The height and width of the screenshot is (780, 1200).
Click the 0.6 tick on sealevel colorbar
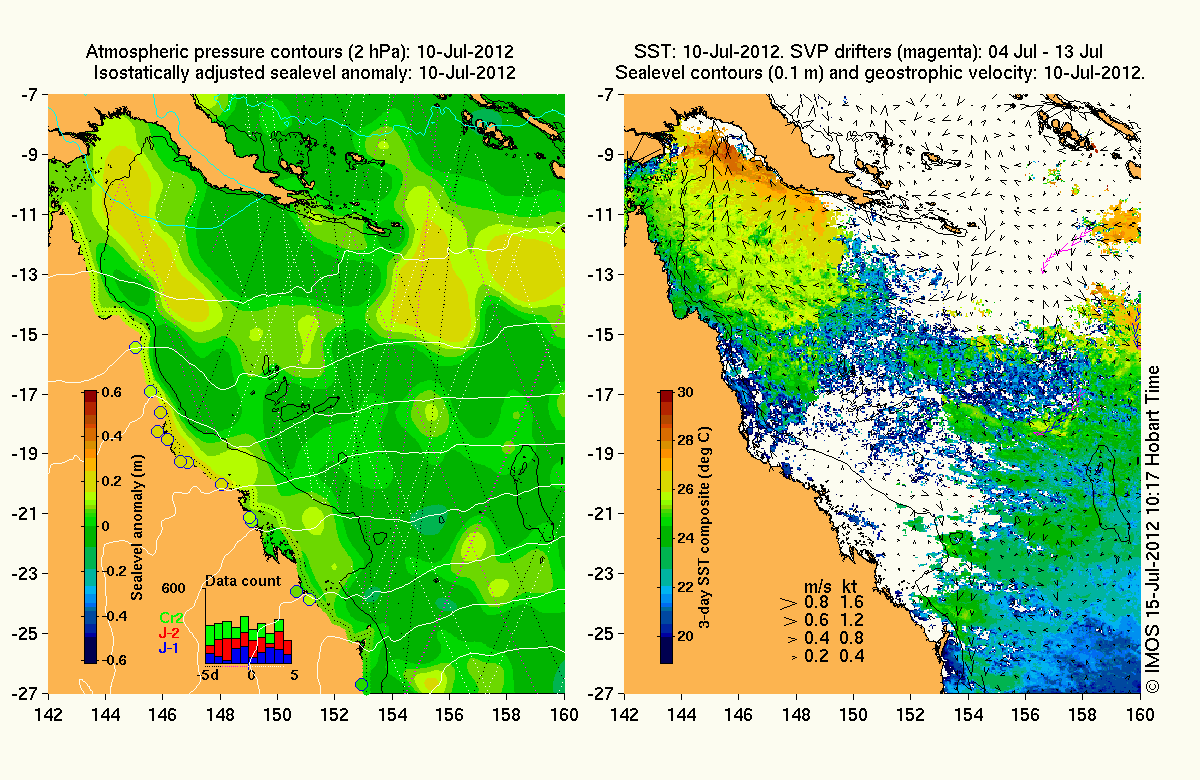click(111, 392)
